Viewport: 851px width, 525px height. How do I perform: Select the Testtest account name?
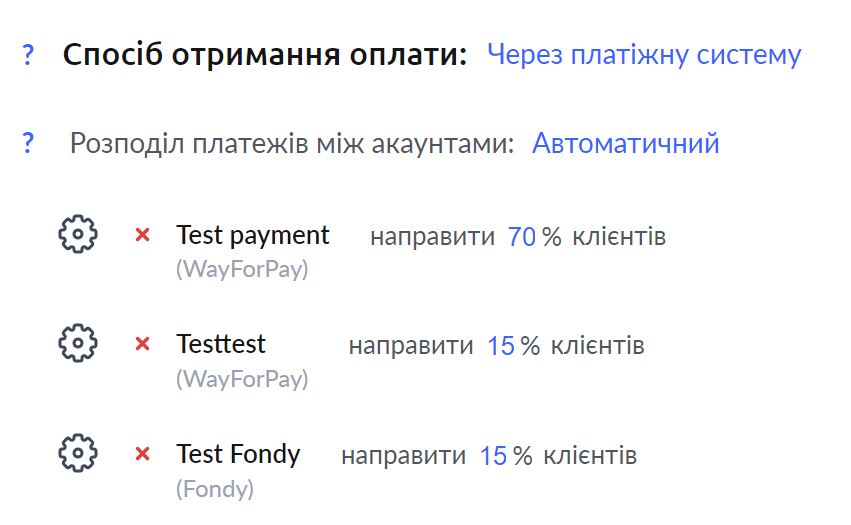[221, 344]
